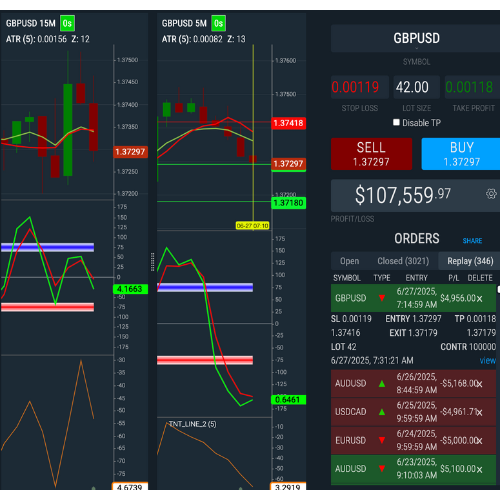Select the USDCAD order row at 9:59:59 AM
The width and height of the screenshot is (500, 500).
(413, 412)
